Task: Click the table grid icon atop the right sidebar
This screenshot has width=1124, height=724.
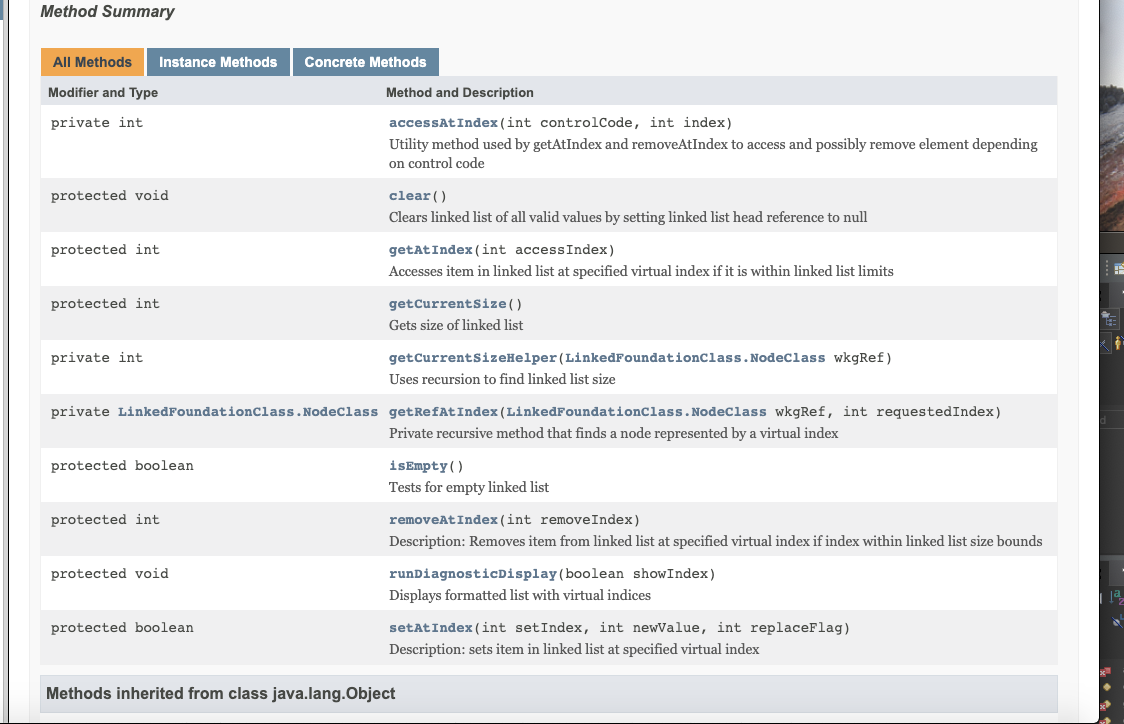Action: [x=1117, y=268]
